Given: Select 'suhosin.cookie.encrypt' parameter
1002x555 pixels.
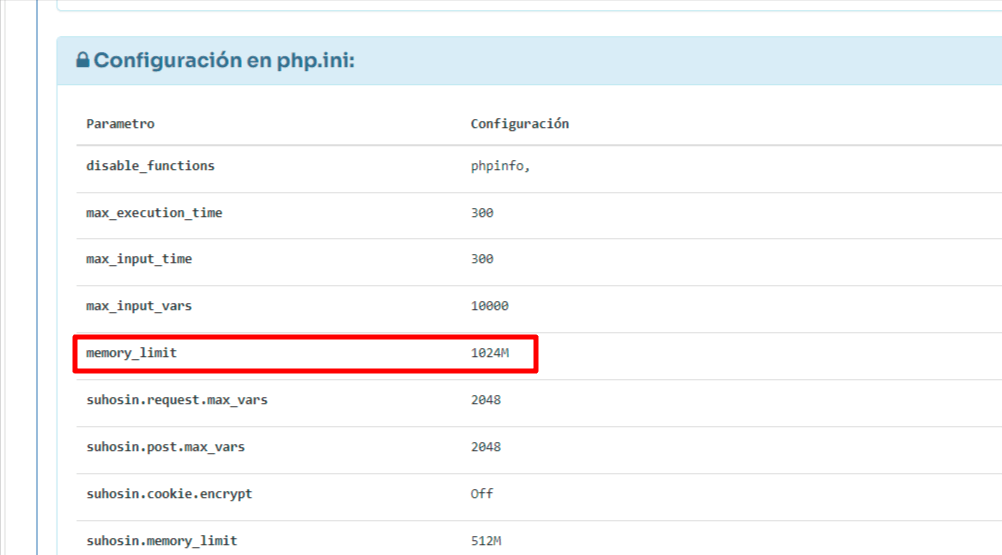Looking at the screenshot, I should [x=169, y=494].
